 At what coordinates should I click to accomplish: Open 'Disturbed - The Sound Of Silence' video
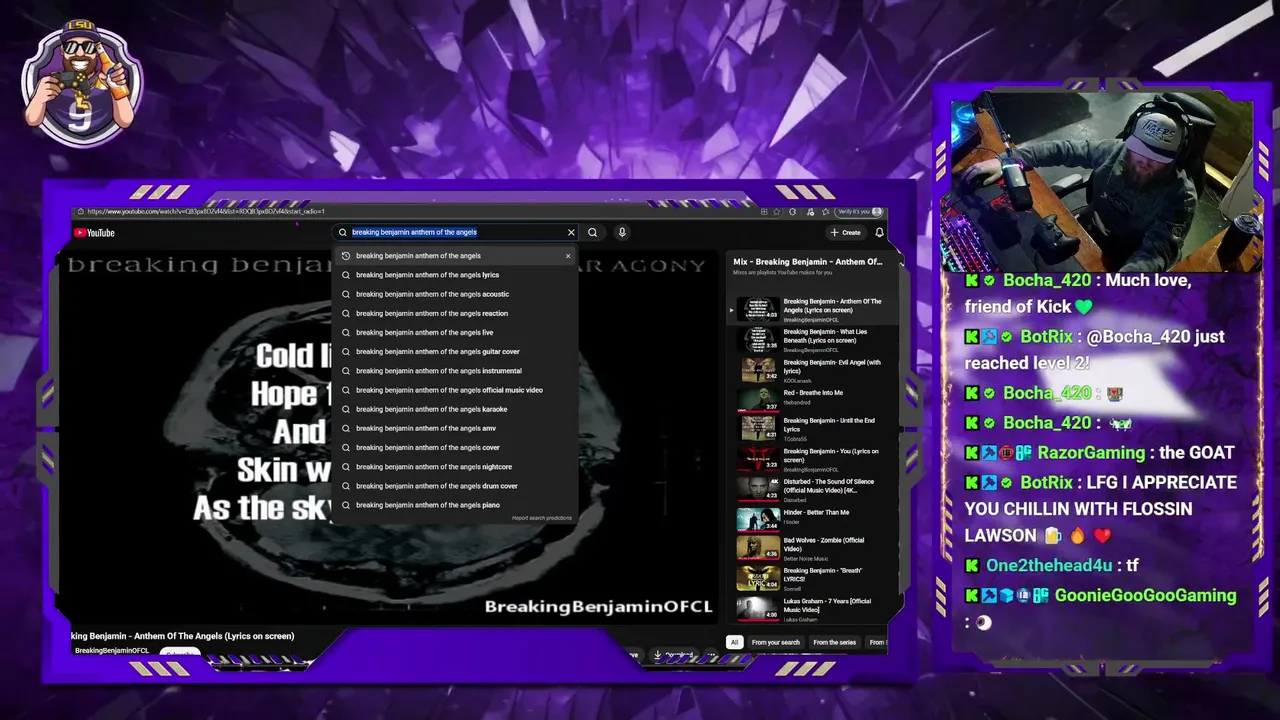point(829,486)
